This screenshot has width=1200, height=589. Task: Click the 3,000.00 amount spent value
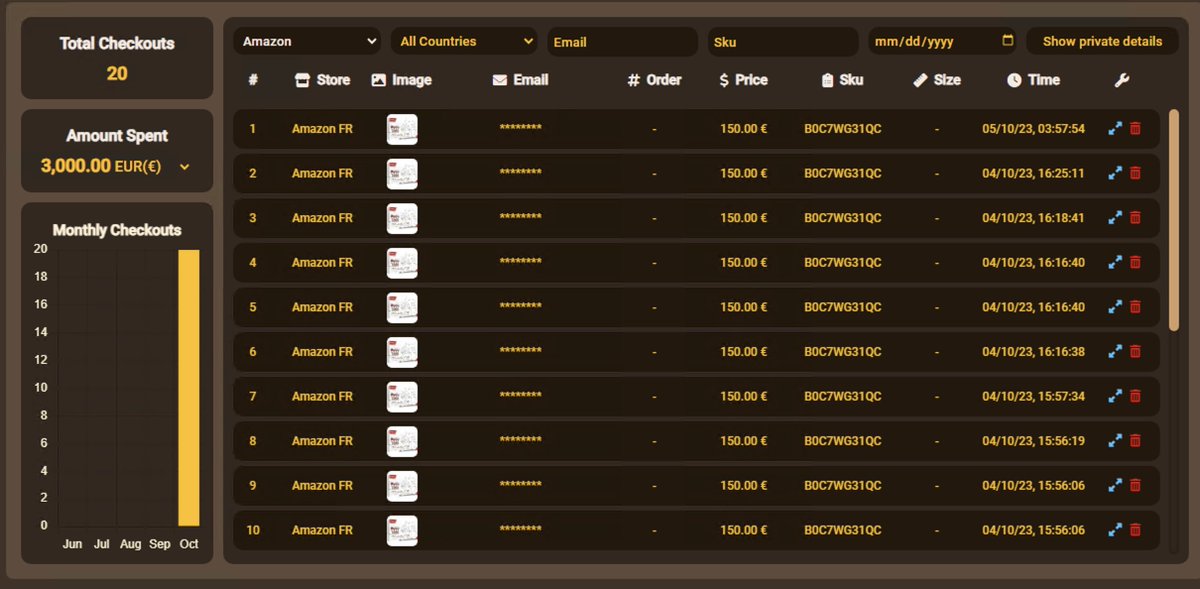point(76,166)
